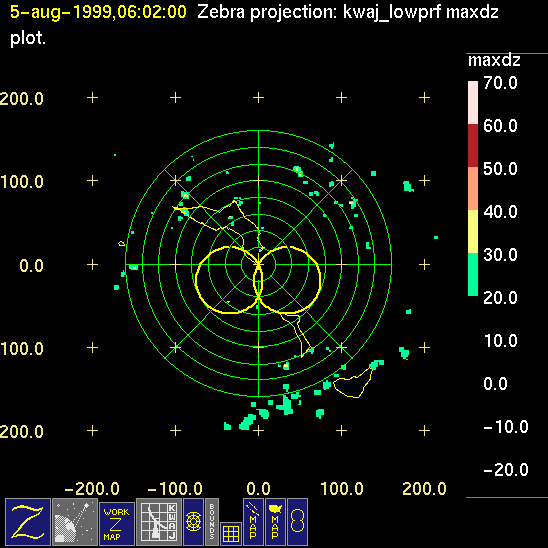Toggle the range rings overlay icon

pos(193,522)
